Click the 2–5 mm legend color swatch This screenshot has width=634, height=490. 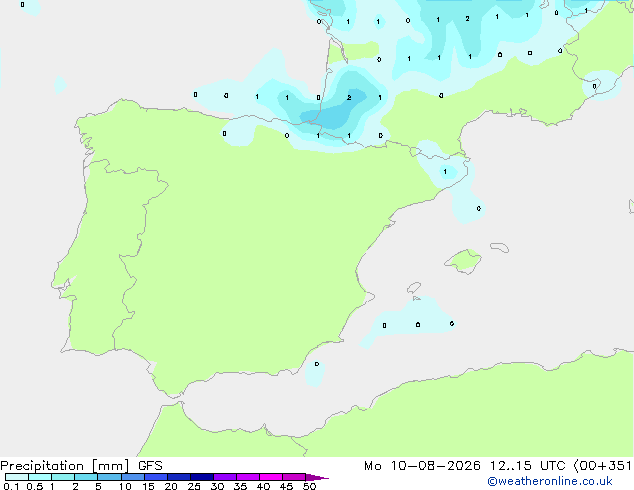coord(86,477)
